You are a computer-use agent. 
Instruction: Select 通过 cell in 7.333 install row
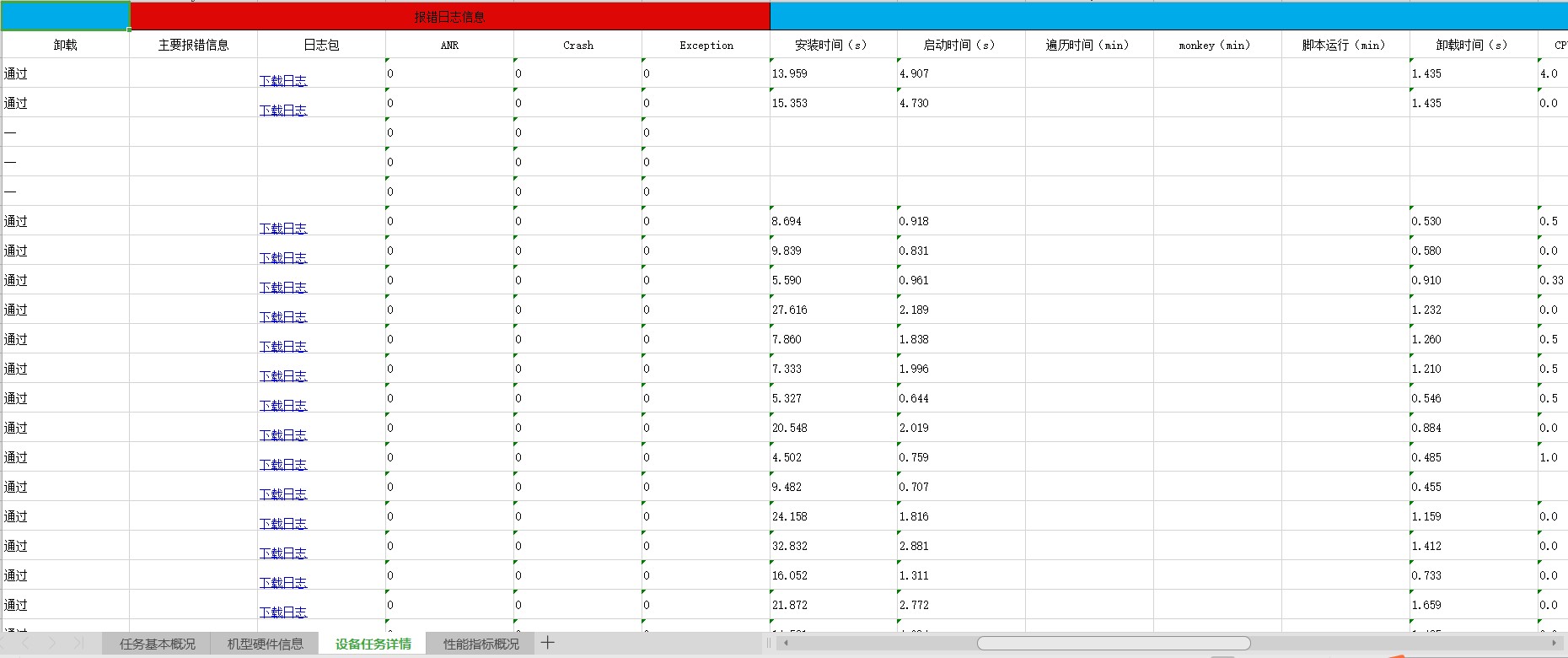coord(66,369)
